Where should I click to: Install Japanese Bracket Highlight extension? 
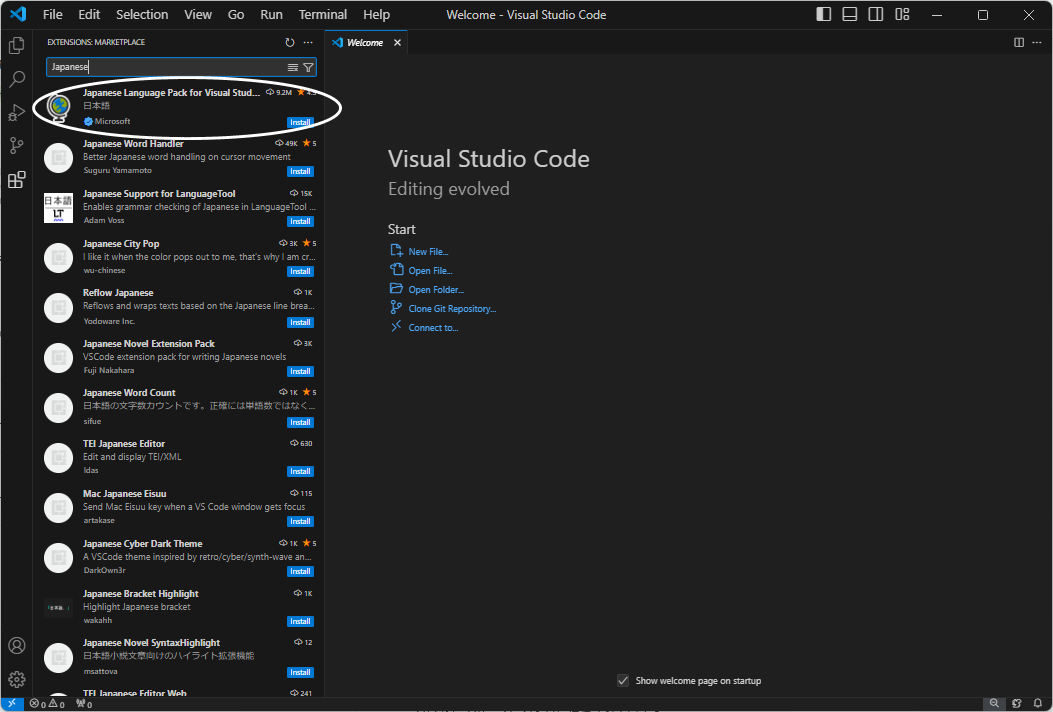[x=300, y=621]
